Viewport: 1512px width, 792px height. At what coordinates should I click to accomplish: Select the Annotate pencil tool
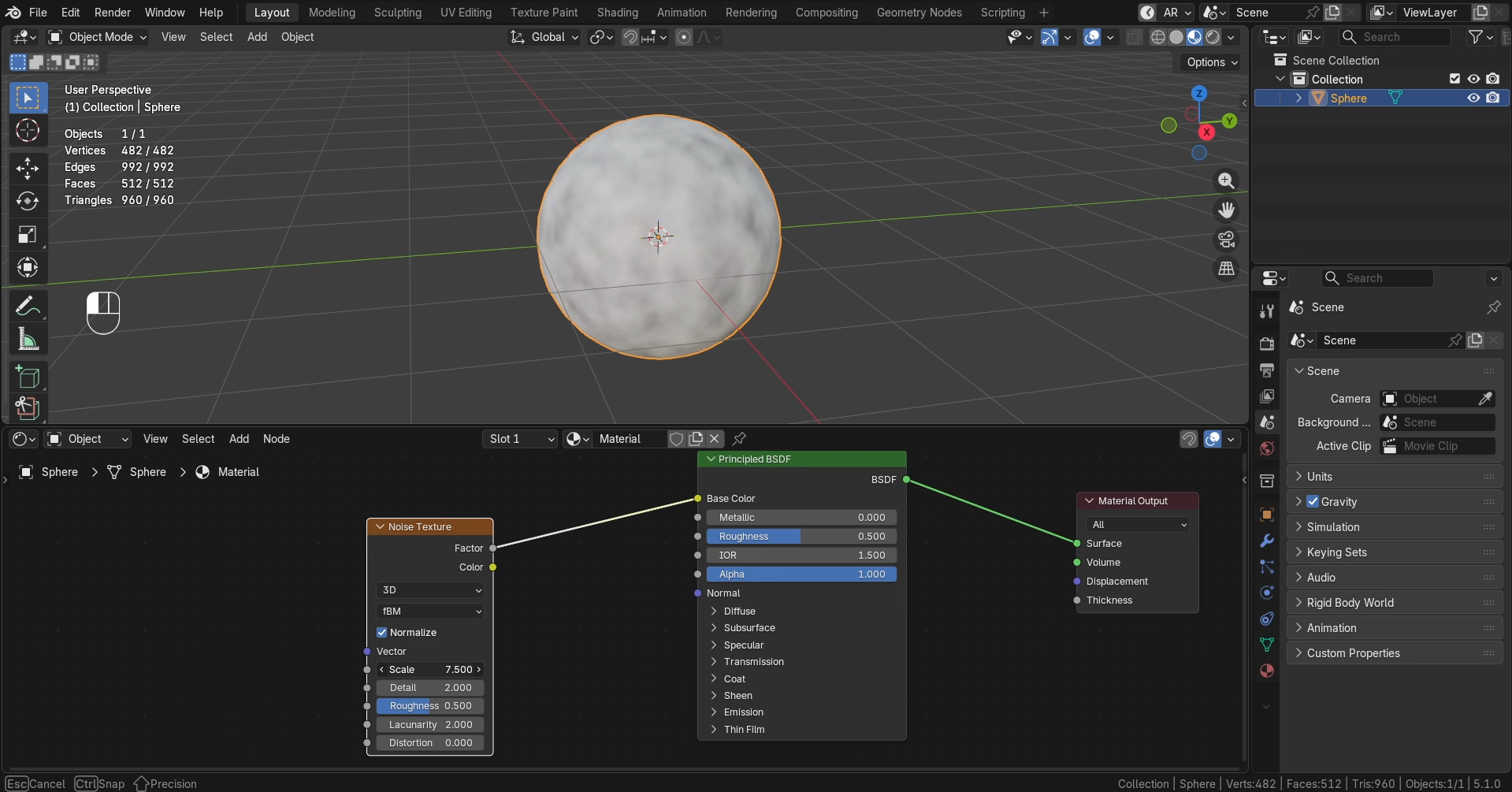pos(28,306)
